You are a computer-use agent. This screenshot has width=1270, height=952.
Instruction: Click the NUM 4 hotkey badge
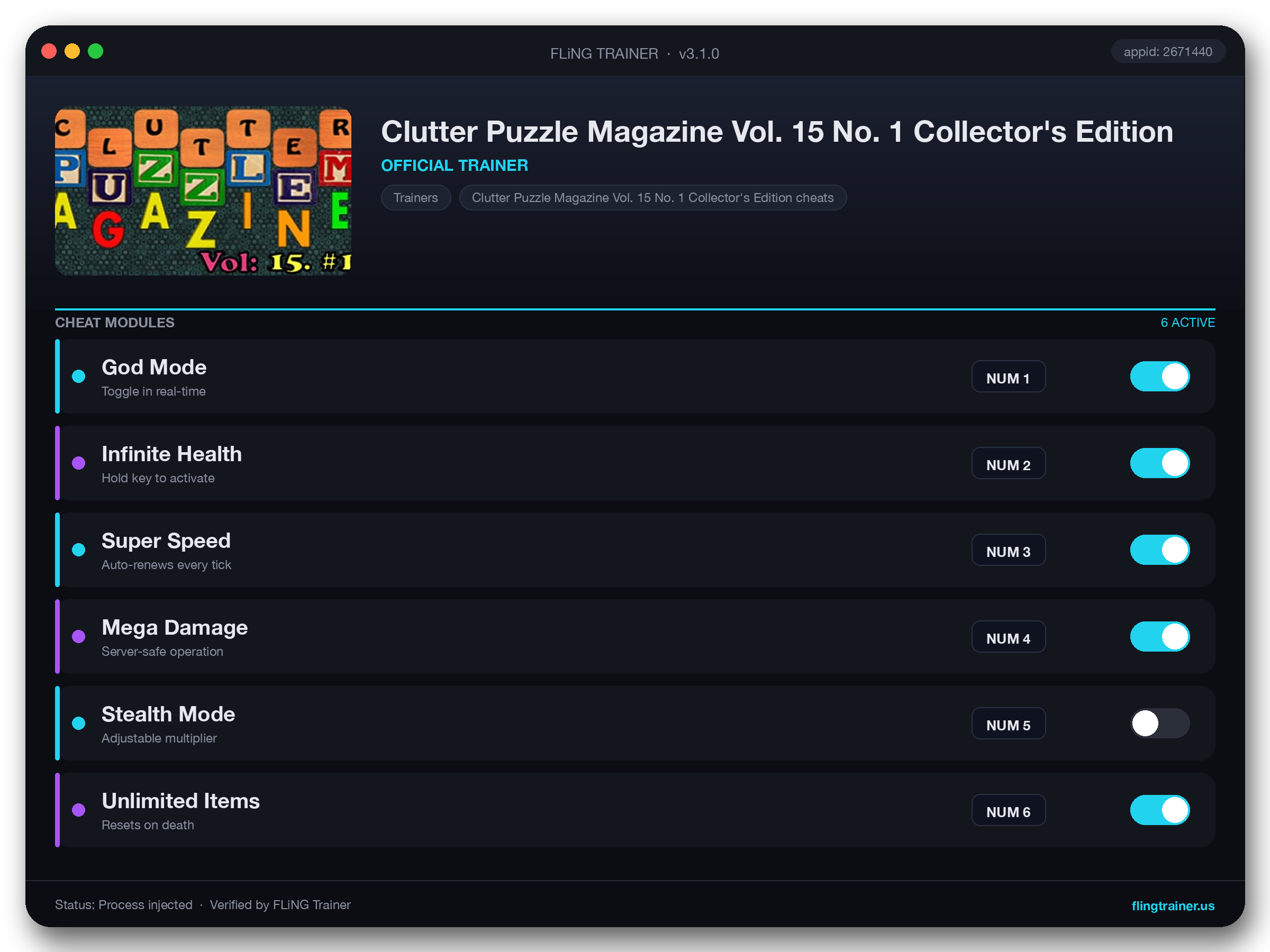point(1008,636)
